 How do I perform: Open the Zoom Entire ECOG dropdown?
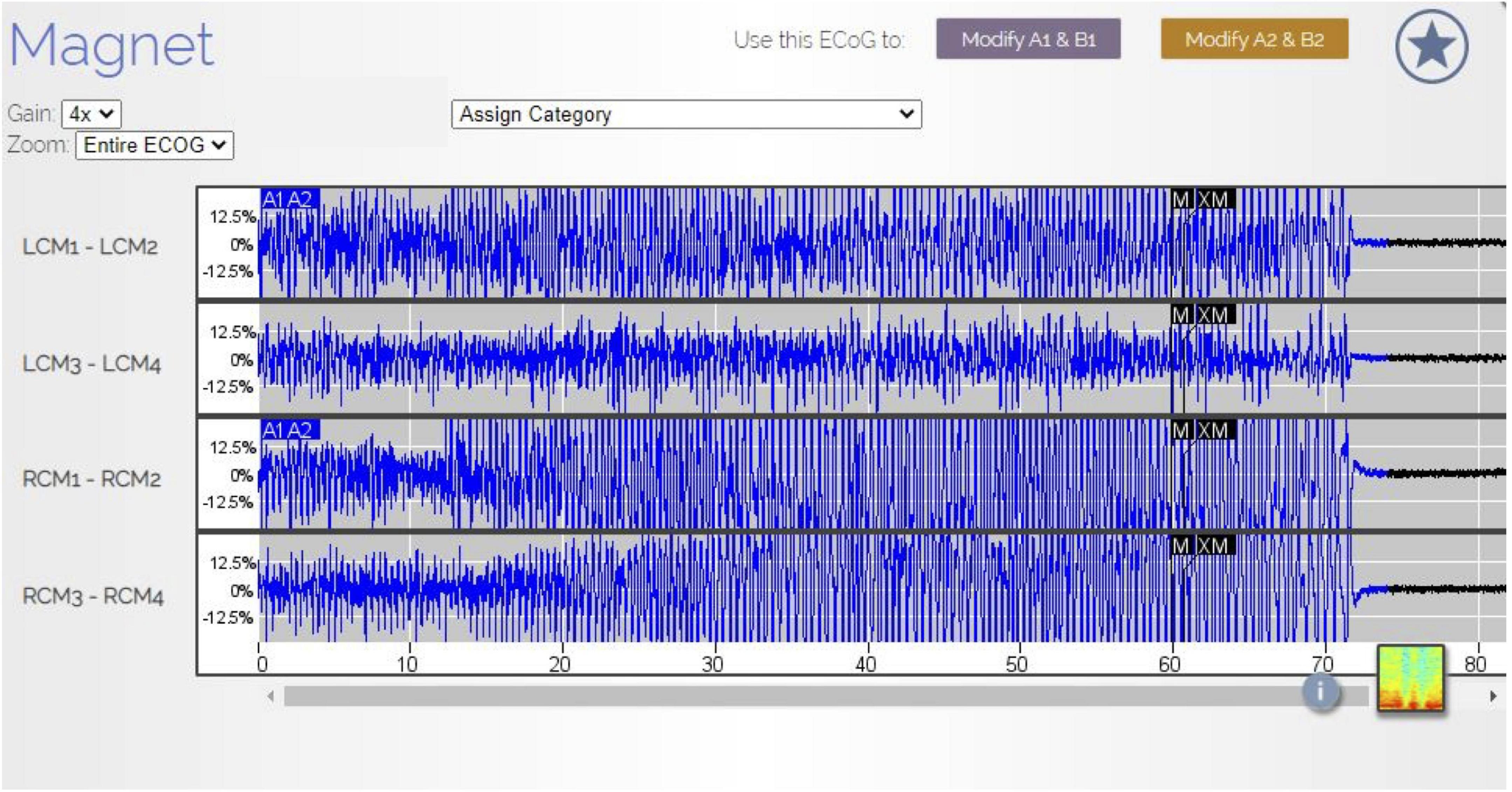[154, 145]
